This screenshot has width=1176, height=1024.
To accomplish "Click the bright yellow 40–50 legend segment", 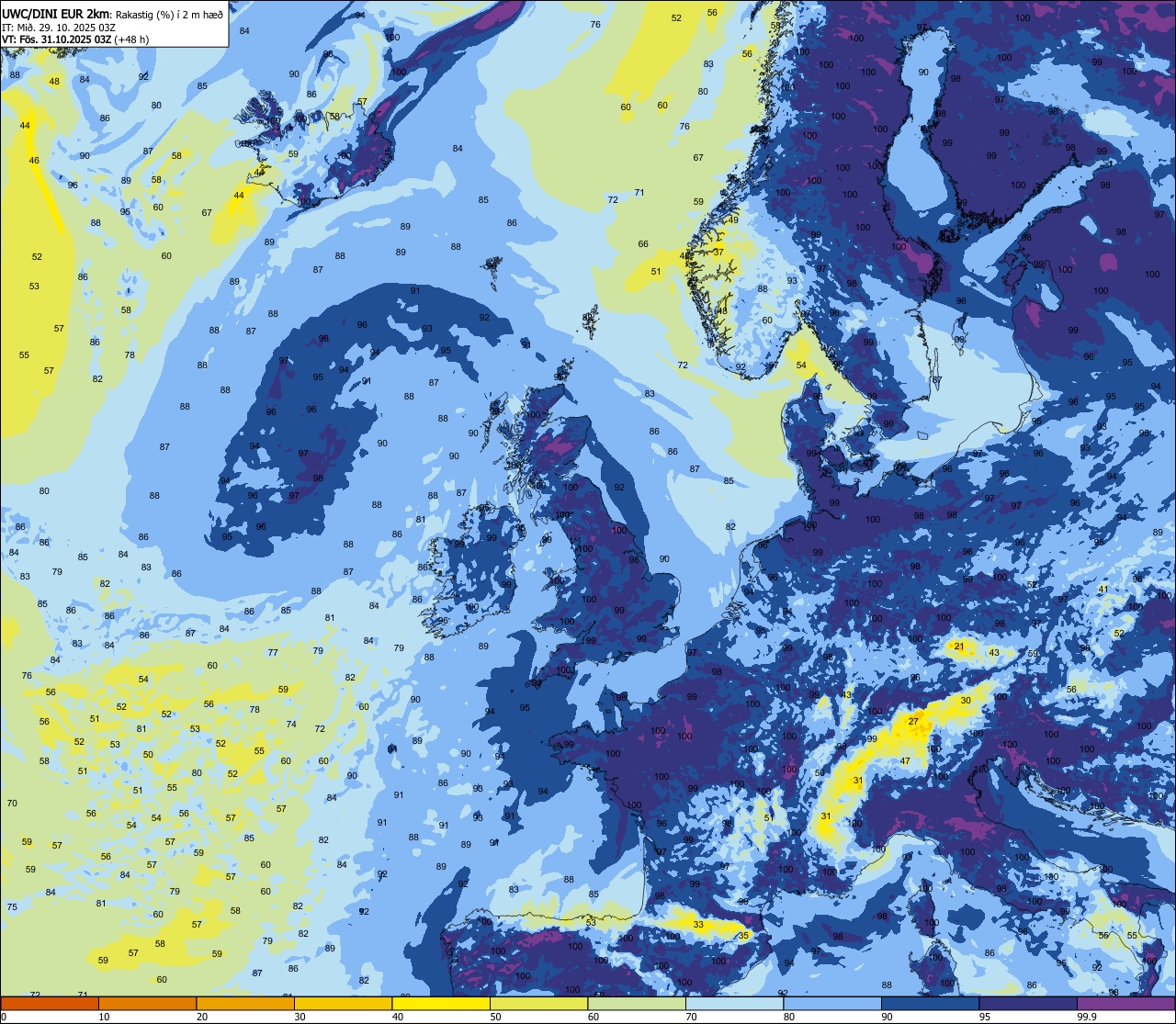I will click(x=441, y=1003).
